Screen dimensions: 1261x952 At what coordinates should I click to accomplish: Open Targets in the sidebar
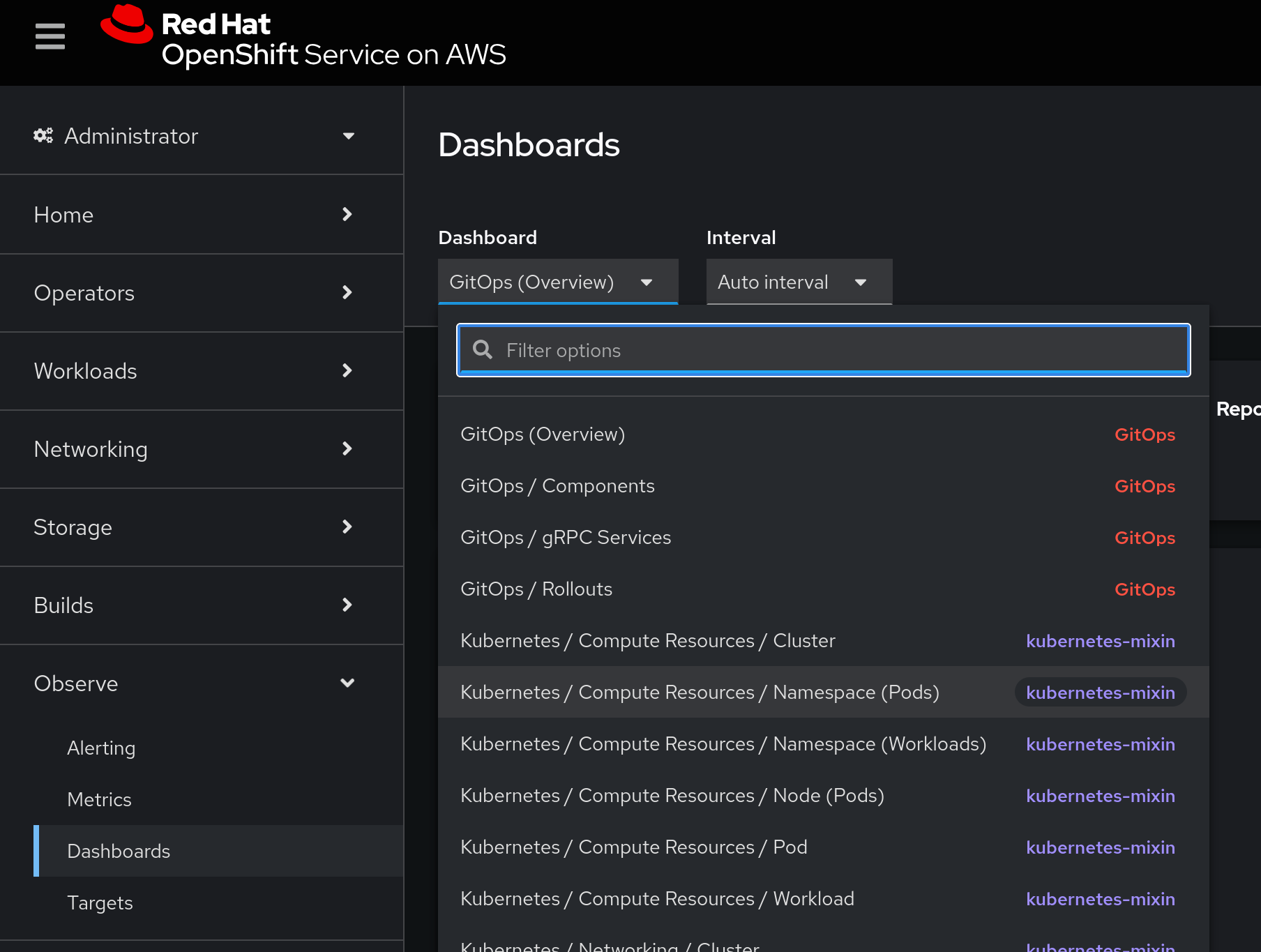pyautogui.click(x=100, y=902)
